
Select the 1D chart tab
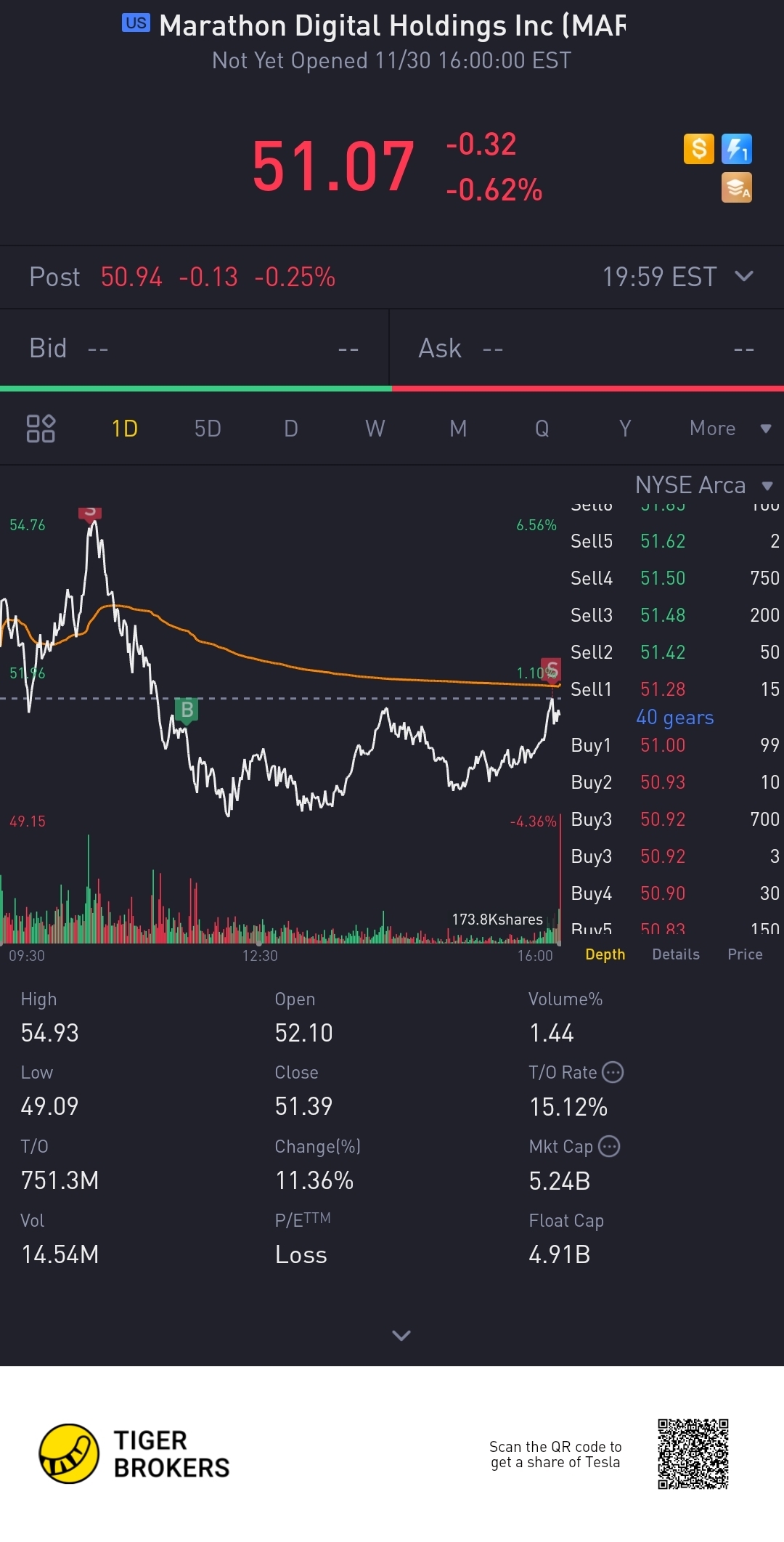tap(125, 429)
